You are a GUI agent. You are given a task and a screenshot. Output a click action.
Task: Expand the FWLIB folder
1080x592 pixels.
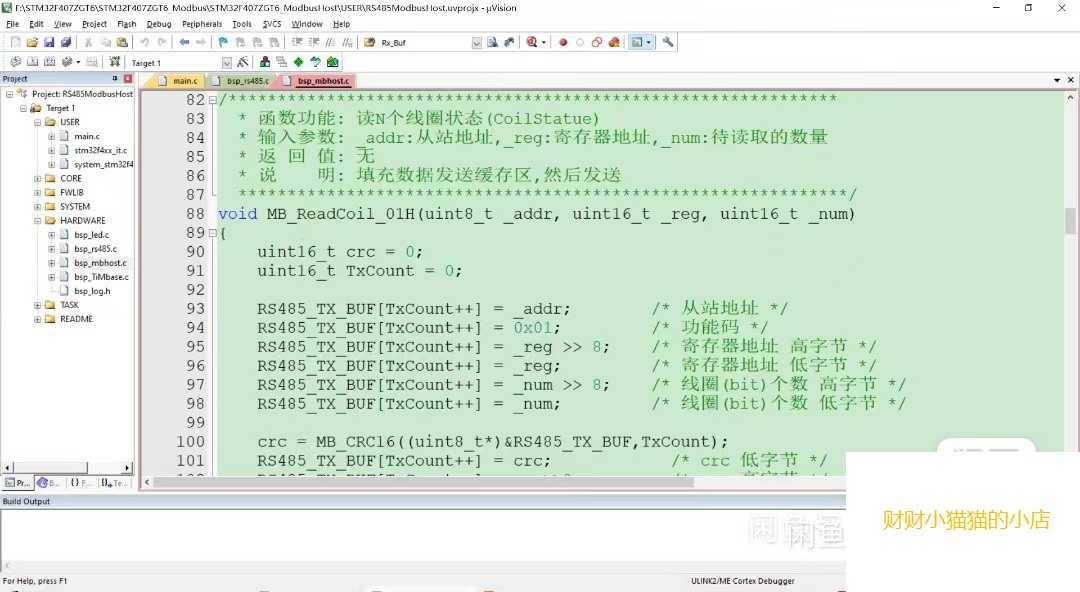(x=37, y=192)
